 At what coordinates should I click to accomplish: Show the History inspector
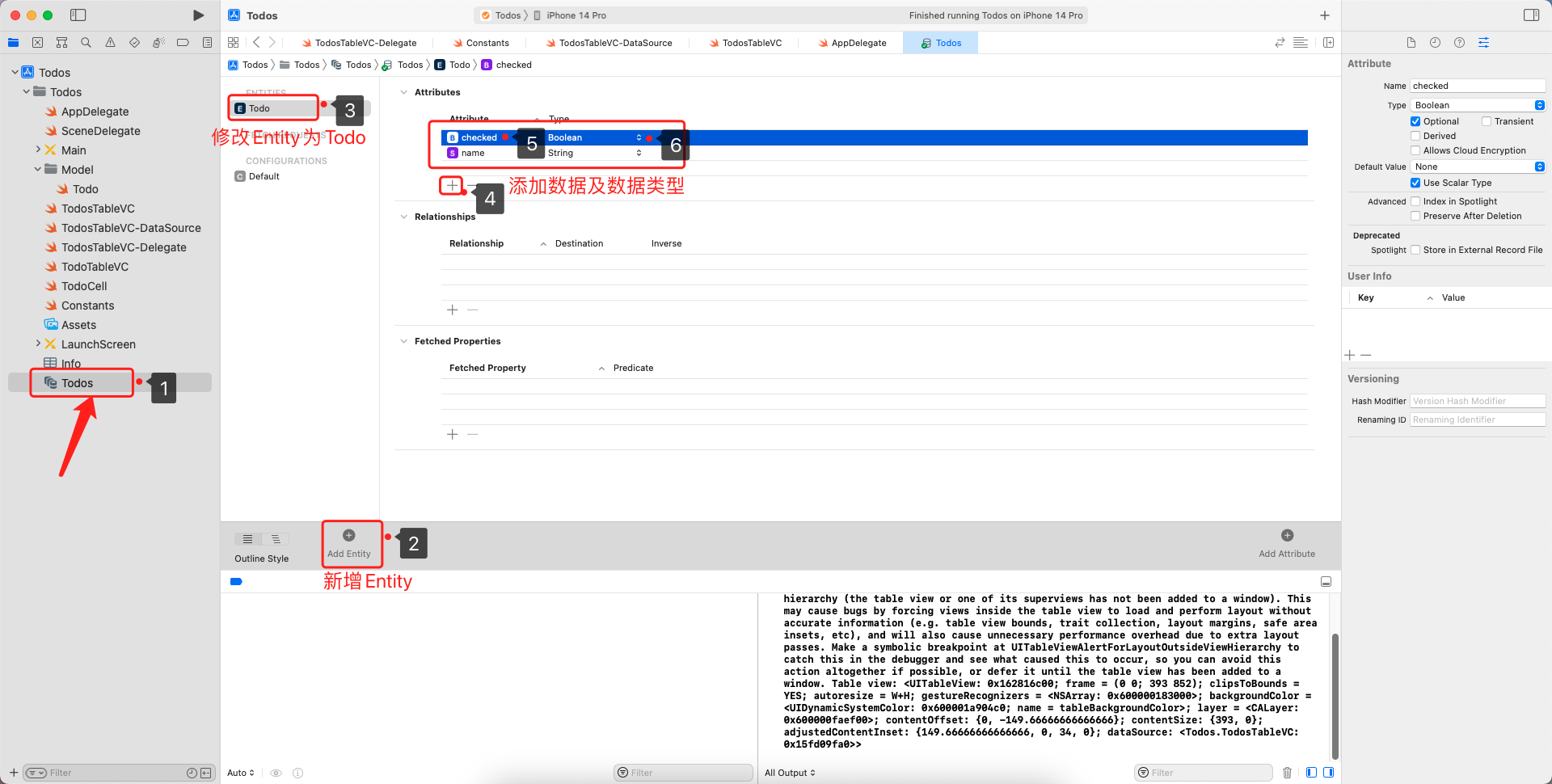pos(1435,43)
